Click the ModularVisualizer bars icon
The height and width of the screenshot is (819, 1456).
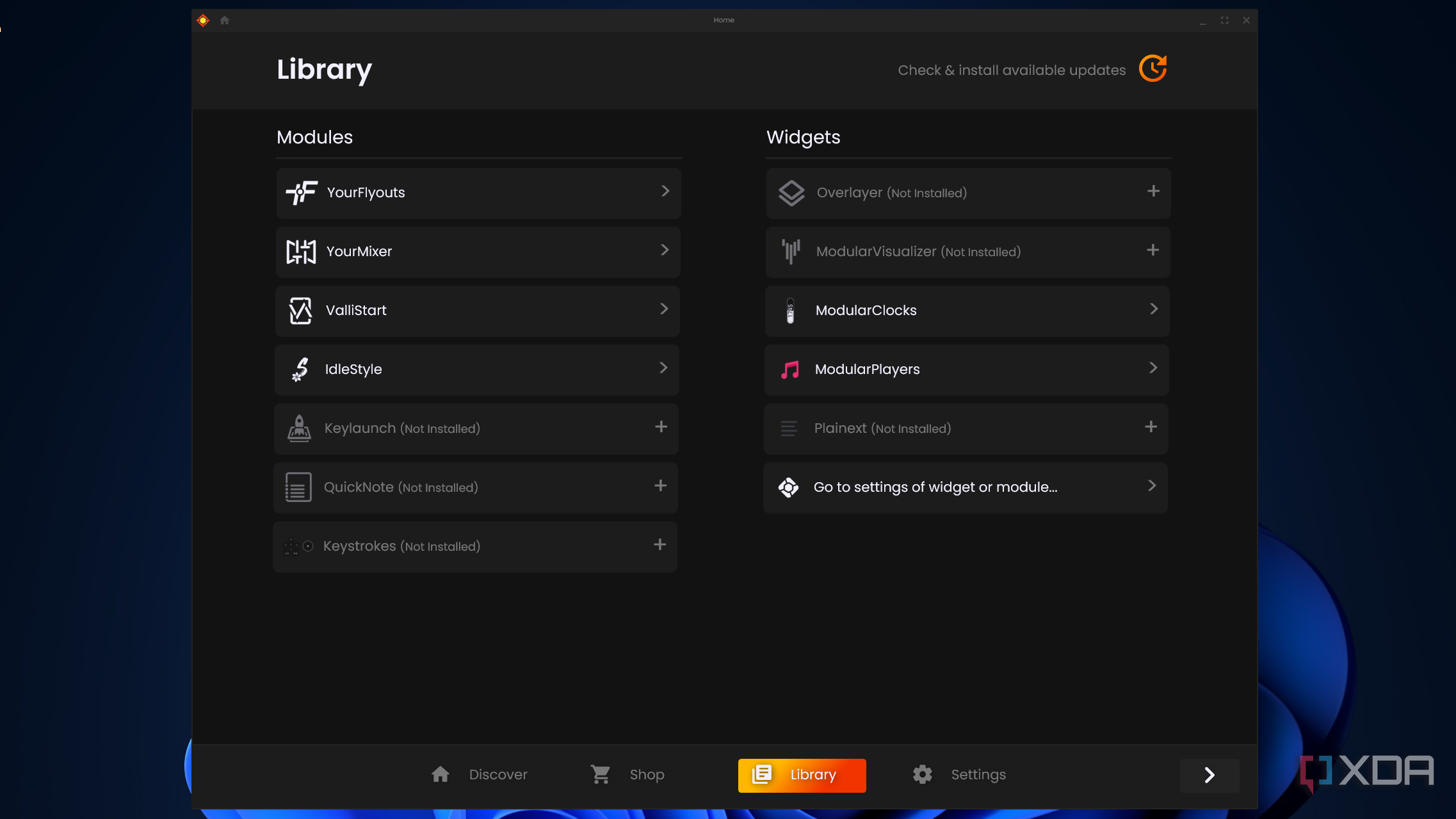pyautogui.click(x=791, y=252)
